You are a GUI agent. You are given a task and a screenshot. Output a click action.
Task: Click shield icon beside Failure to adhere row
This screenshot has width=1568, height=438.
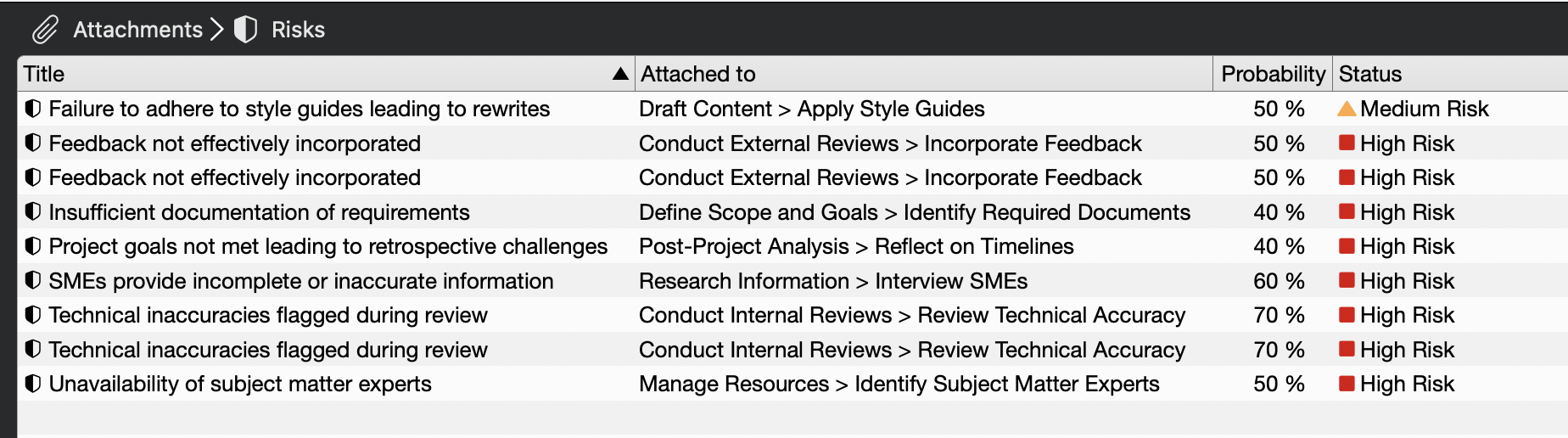click(33, 109)
